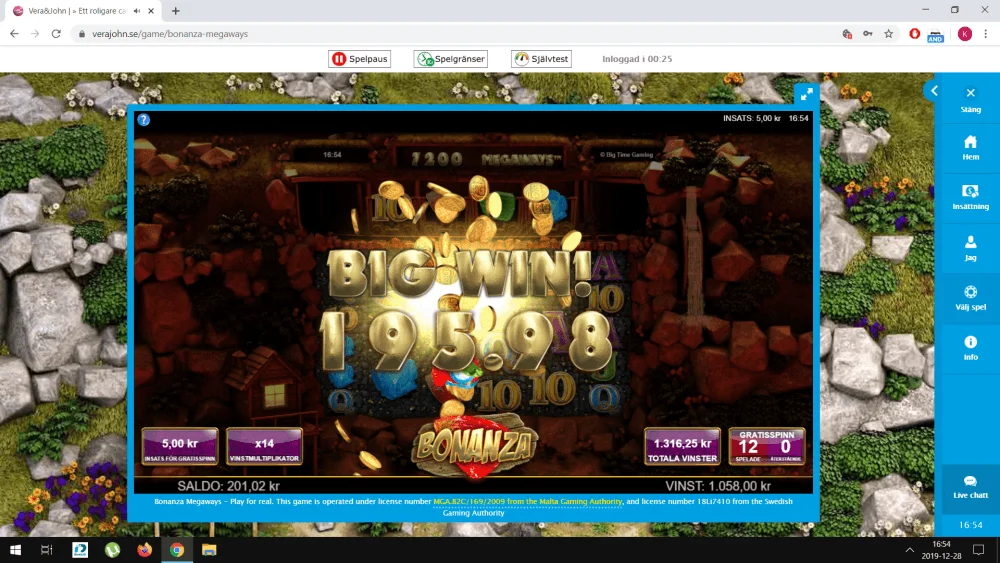Start a Live chatt session
Image resolution: width=1000 pixels, height=563 pixels.
tap(970, 487)
